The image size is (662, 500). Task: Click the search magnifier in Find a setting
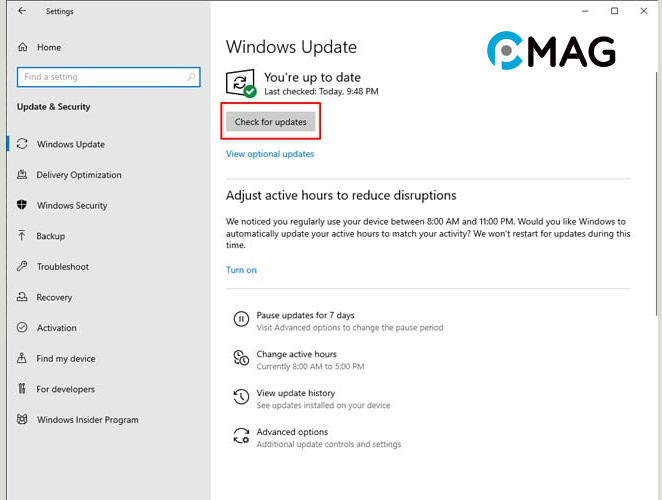pos(191,77)
